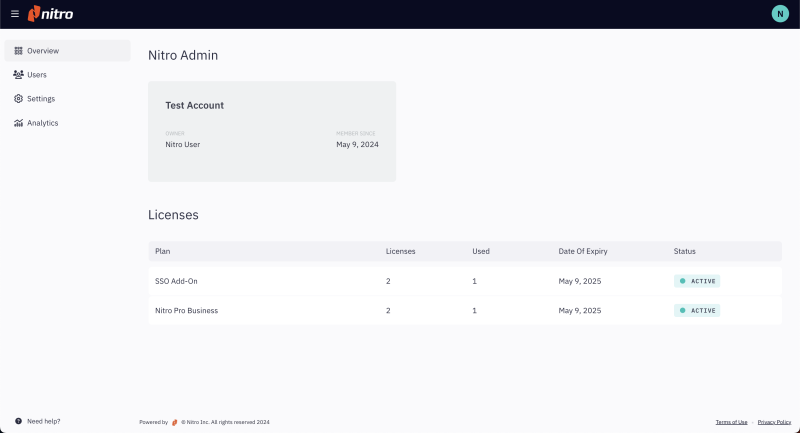The image size is (800, 433).
Task: Click the licenses count for SSO Add-On
Action: coord(388,281)
